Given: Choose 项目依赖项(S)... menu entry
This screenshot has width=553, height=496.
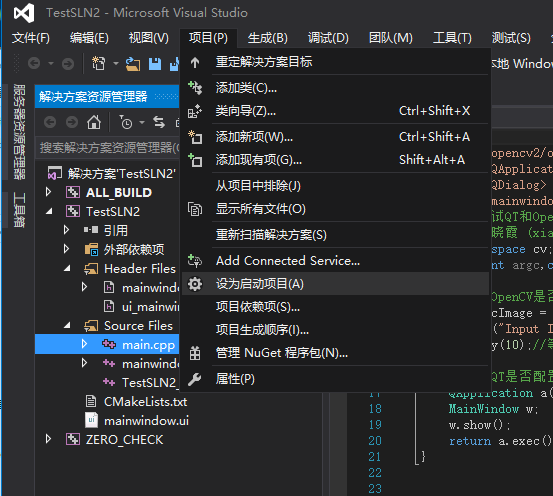Looking at the screenshot, I should tap(335, 307).
